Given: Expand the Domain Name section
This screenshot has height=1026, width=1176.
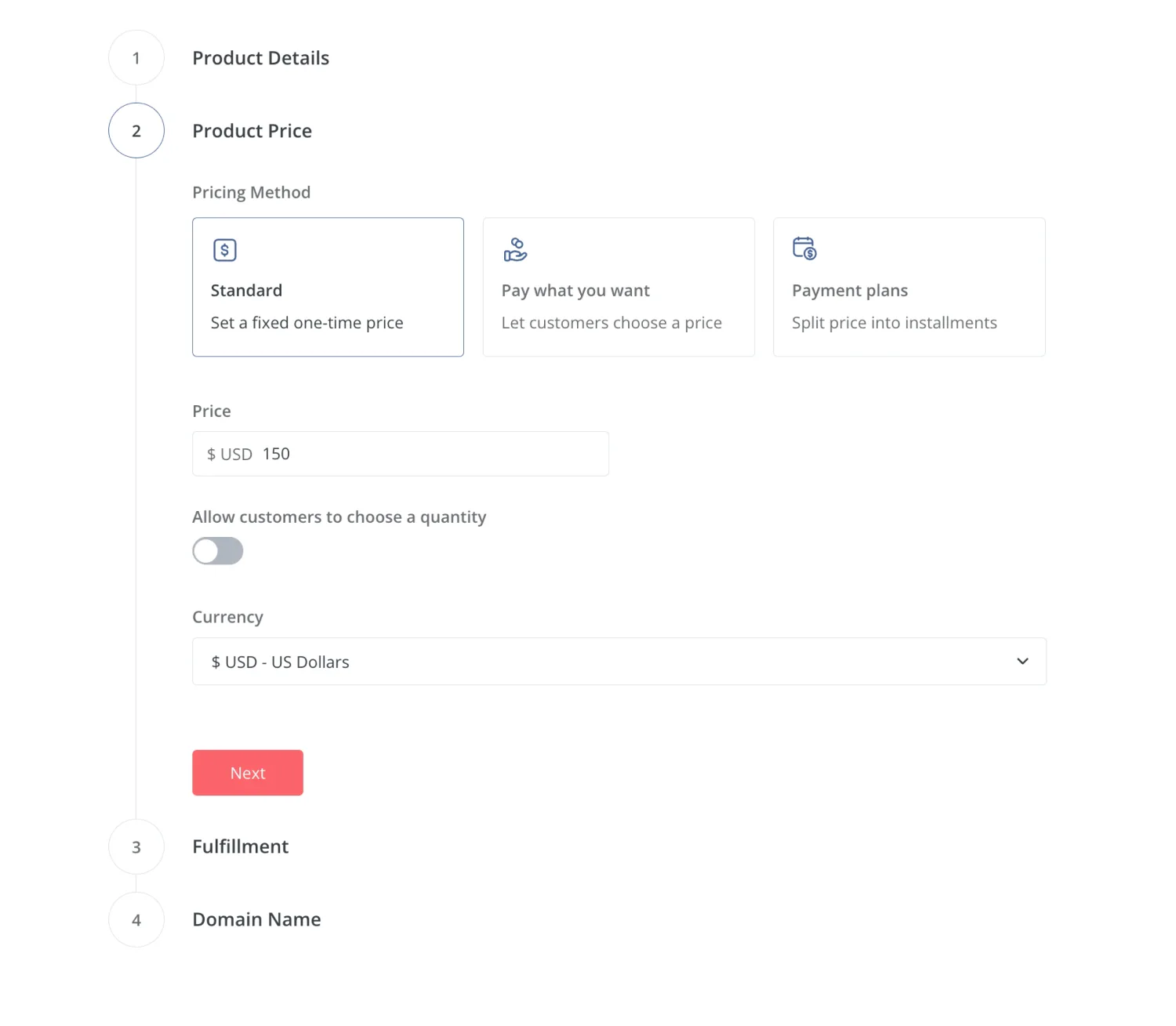Looking at the screenshot, I should click(x=256, y=919).
